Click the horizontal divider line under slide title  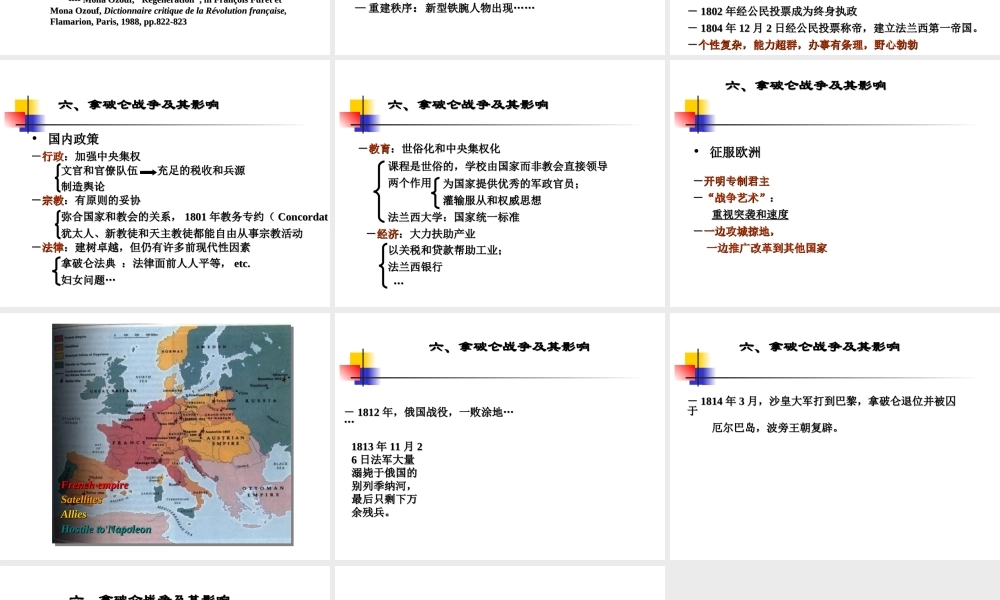tap(162, 125)
